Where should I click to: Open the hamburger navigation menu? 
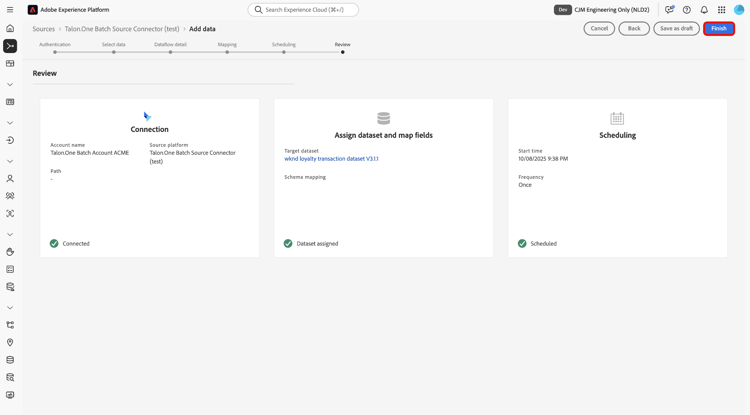10,10
